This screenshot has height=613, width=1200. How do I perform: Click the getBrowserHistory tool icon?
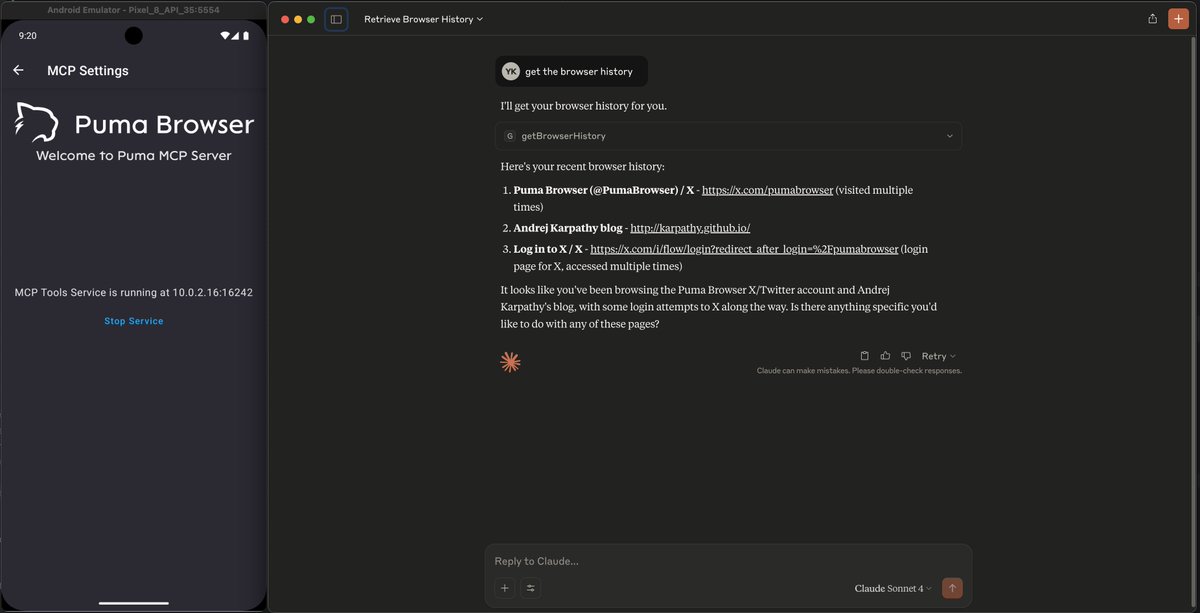point(510,136)
